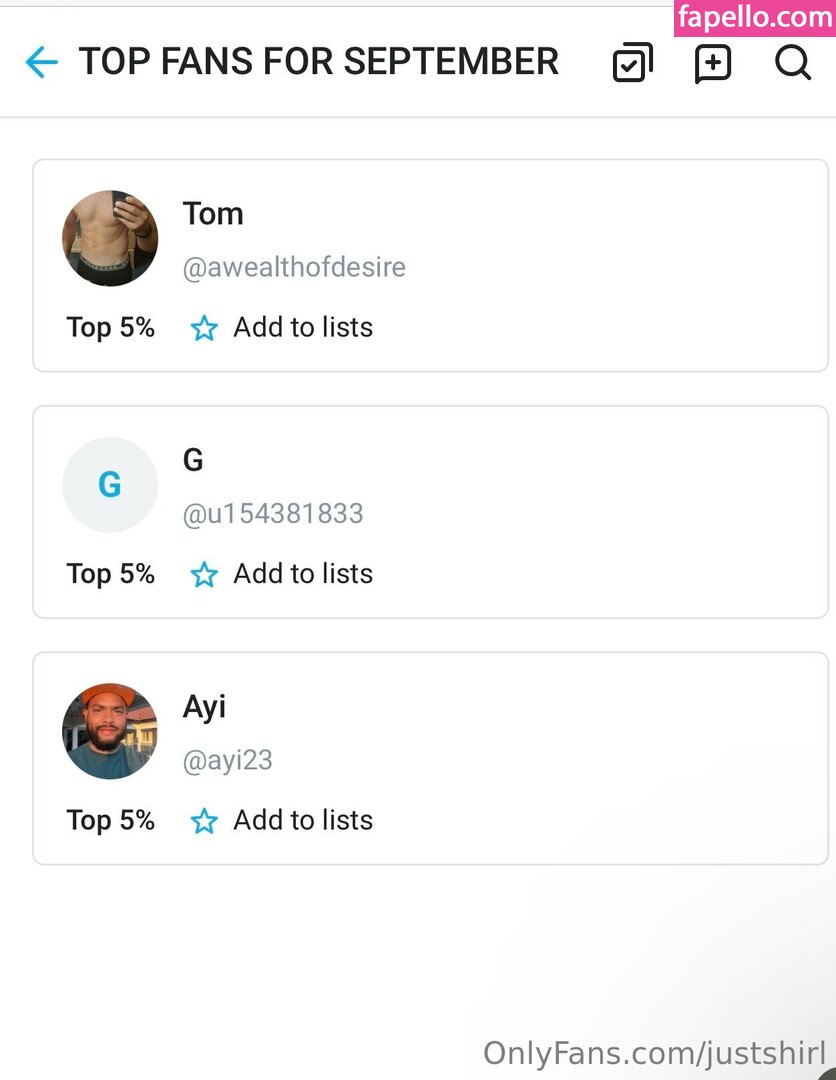This screenshot has width=836, height=1080.
Task: Open the @awealthofdesire username link
Action: point(294,267)
